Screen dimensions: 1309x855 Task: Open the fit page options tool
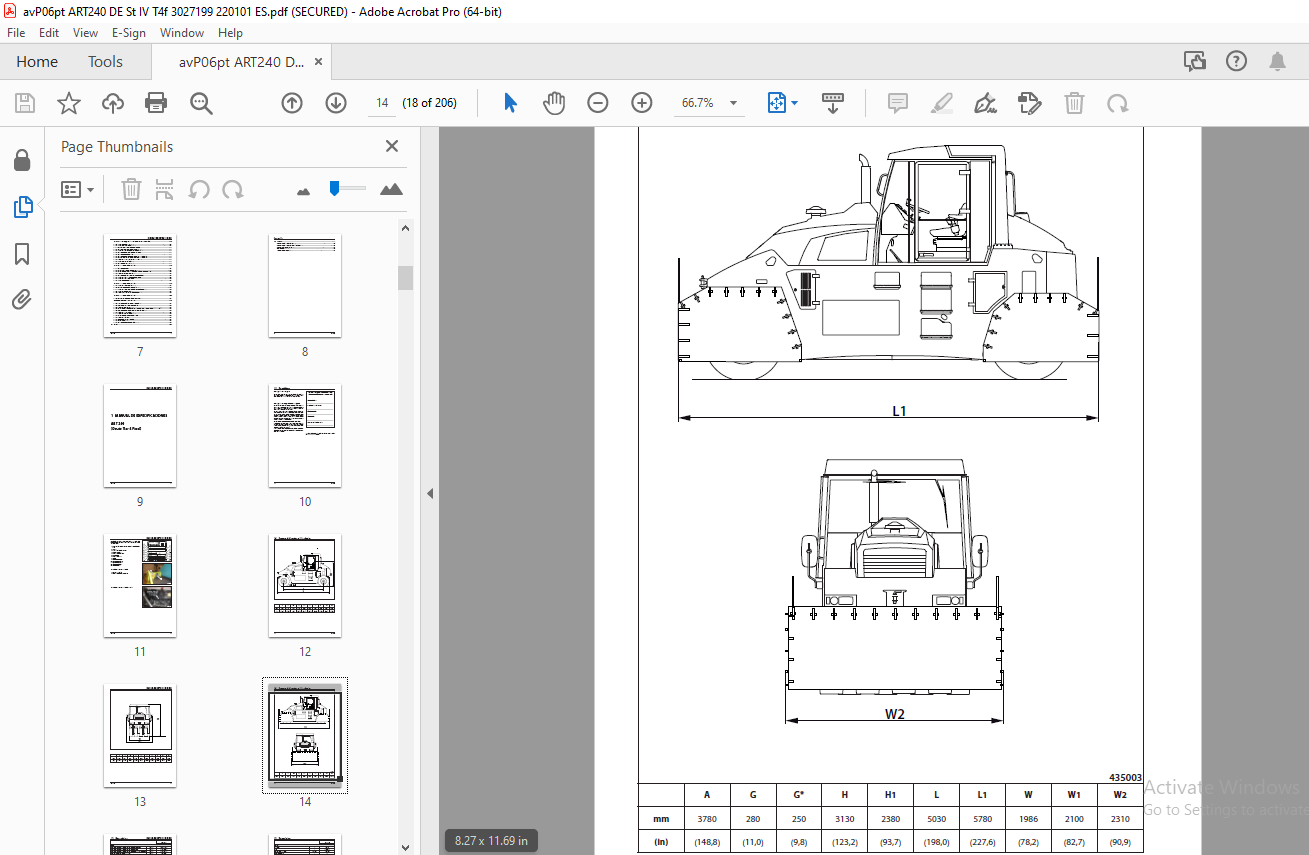[777, 103]
